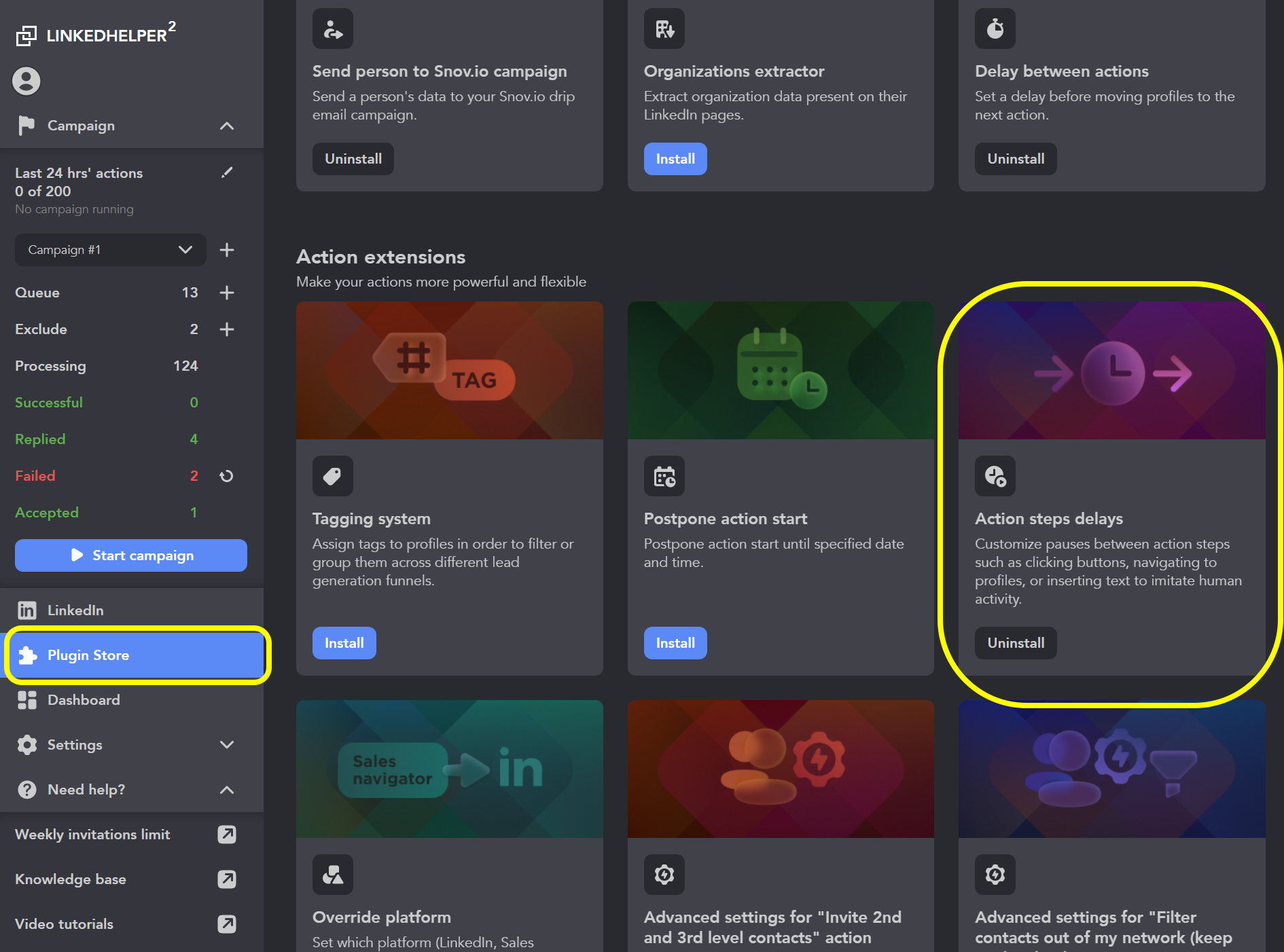1284x952 pixels.
Task: Click the Dashboard grid icon
Action: (x=27, y=700)
